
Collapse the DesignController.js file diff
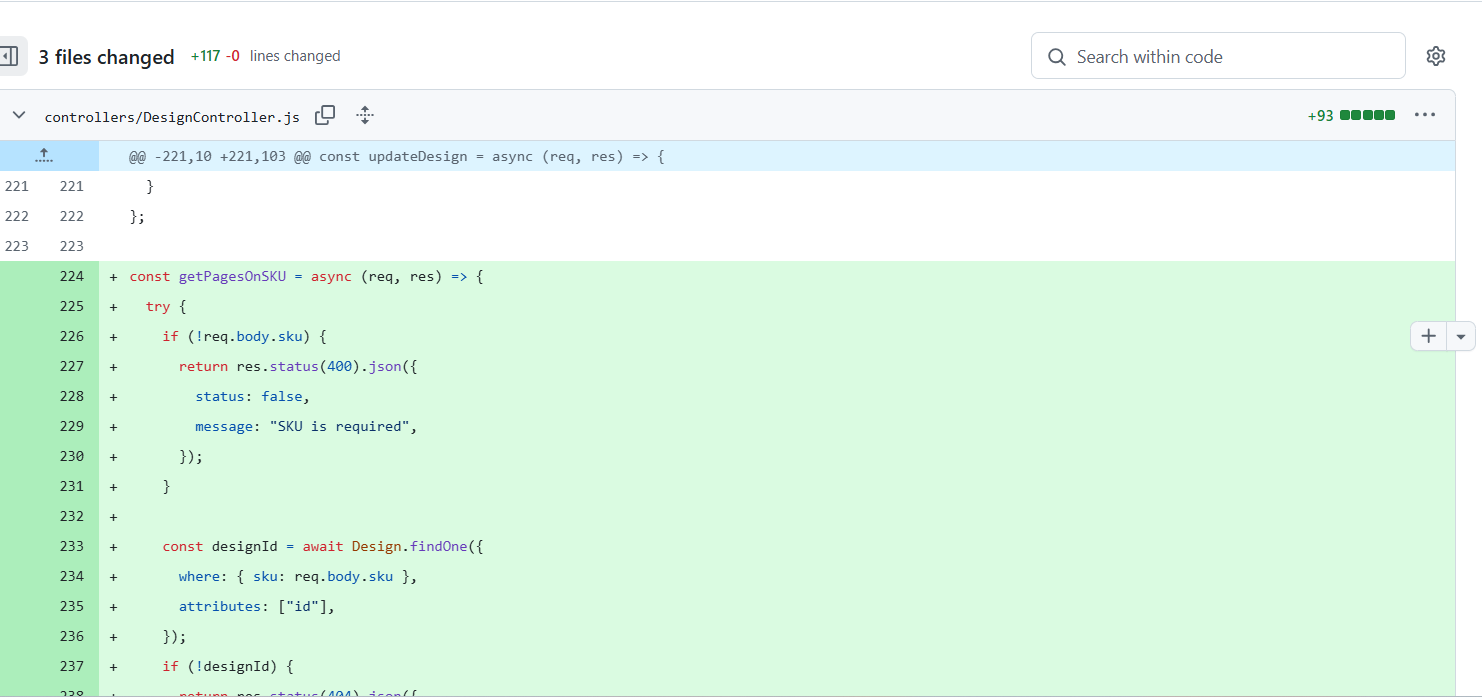[19, 116]
